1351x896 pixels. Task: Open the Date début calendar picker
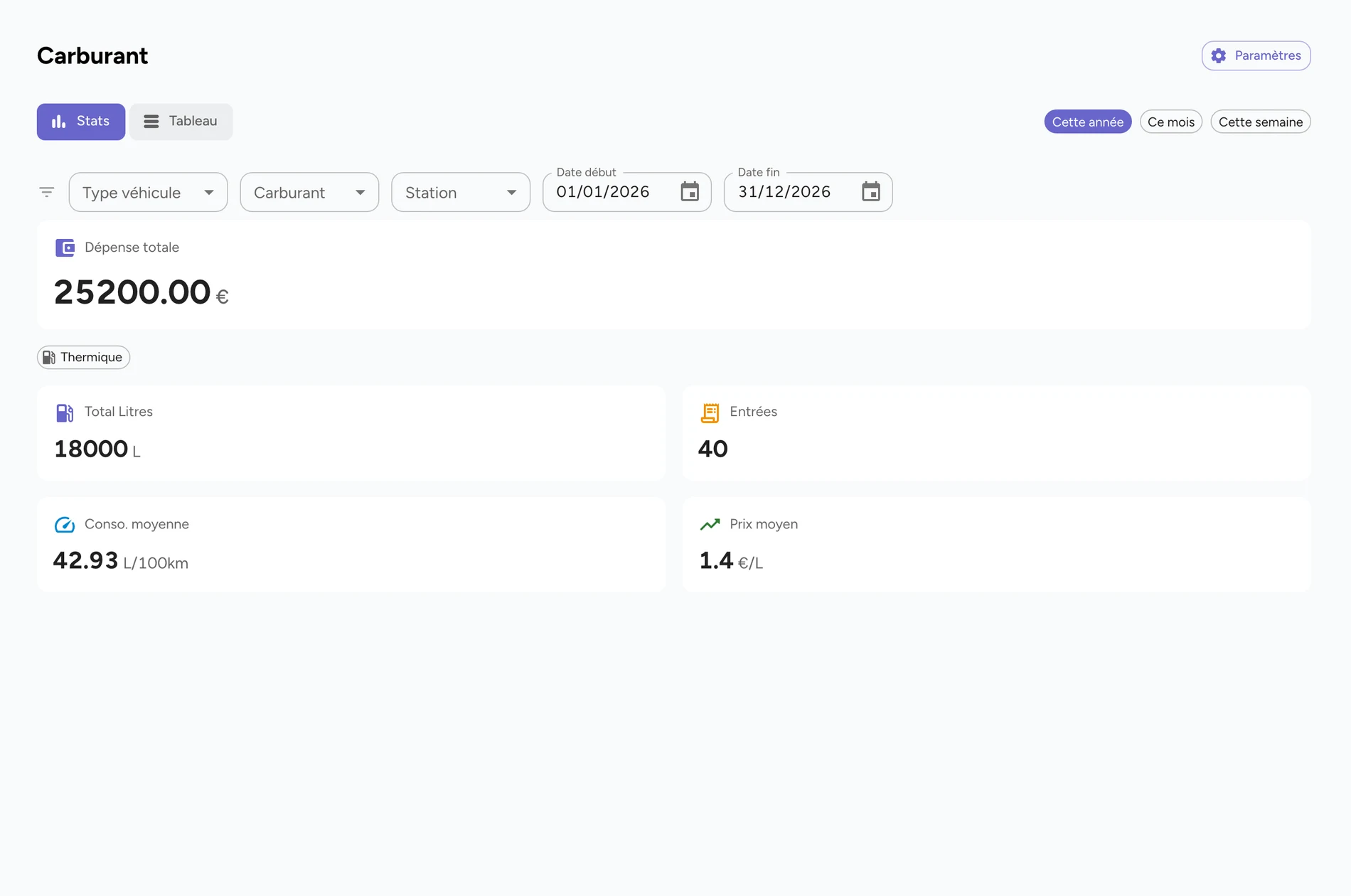click(x=690, y=192)
